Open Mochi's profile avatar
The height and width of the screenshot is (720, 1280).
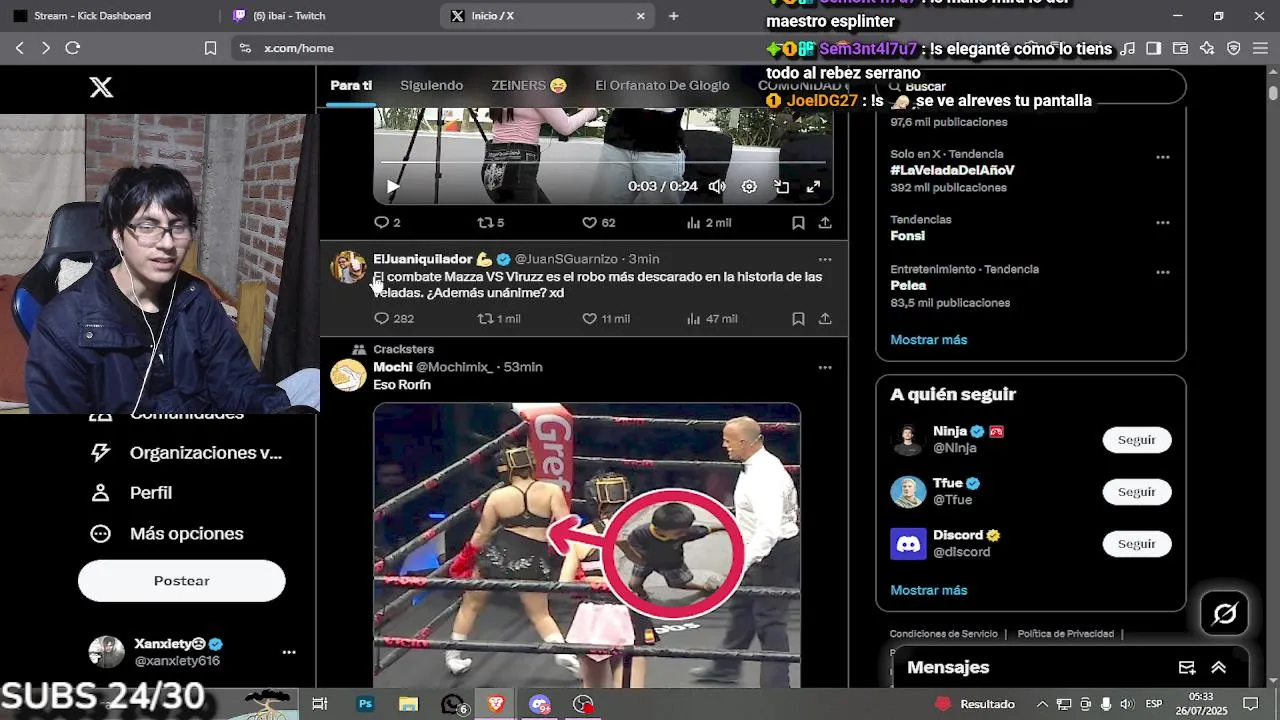click(348, 376)
